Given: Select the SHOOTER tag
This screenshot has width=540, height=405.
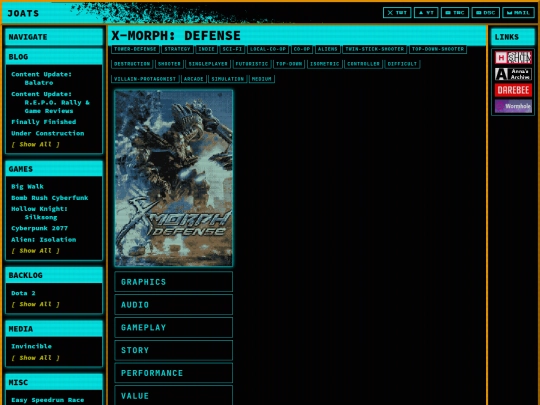Looking at the screenshot, I should [x=169, y=64].
